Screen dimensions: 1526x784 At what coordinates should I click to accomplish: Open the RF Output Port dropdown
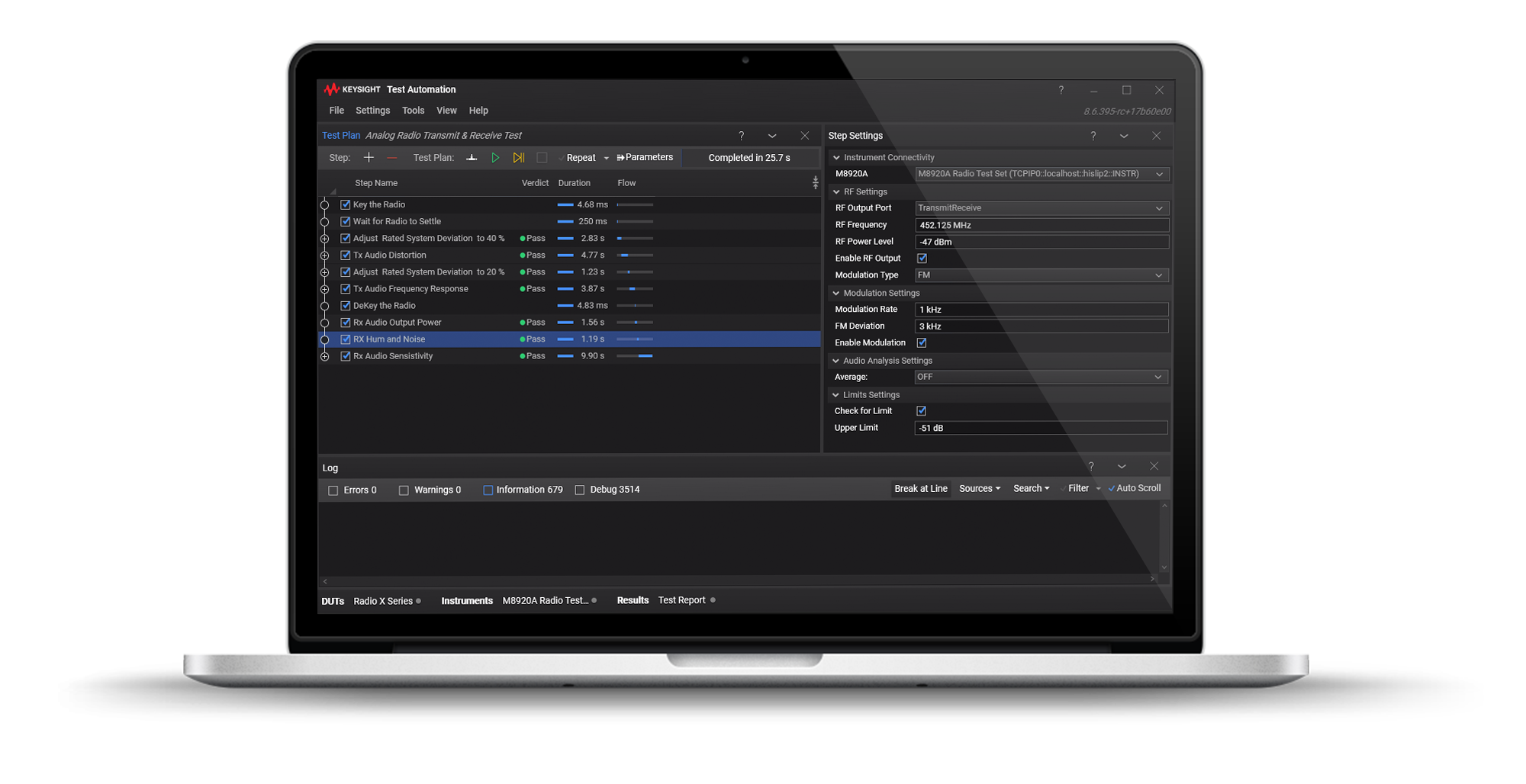pos(1041,208)
